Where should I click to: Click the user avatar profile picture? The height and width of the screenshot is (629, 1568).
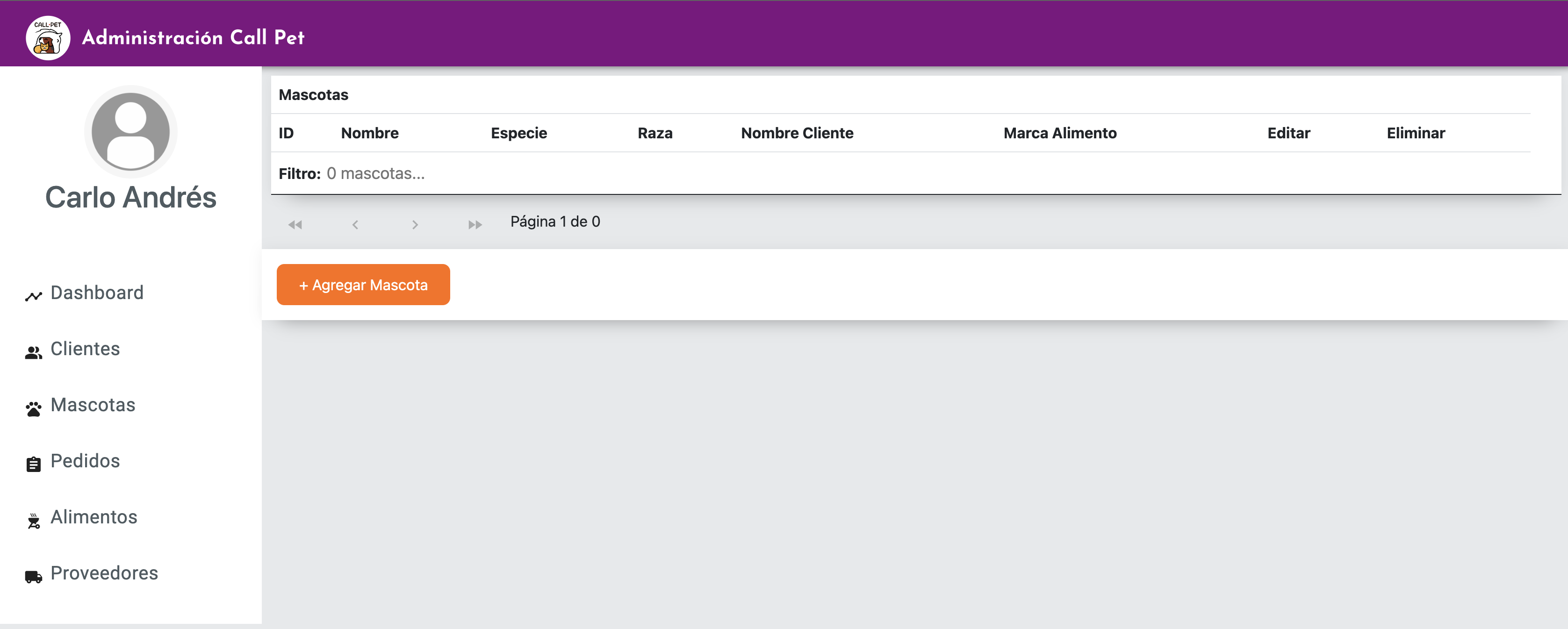coord(130,131)
